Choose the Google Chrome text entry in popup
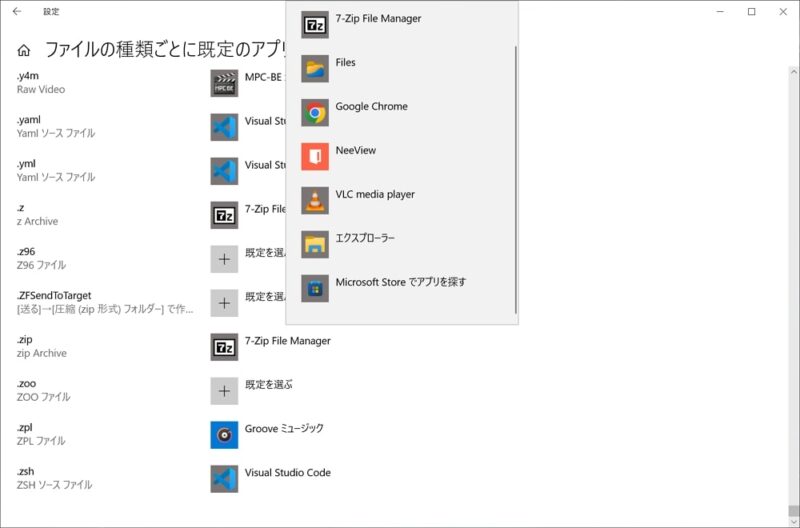800x528 pixels. click(371, 107)
